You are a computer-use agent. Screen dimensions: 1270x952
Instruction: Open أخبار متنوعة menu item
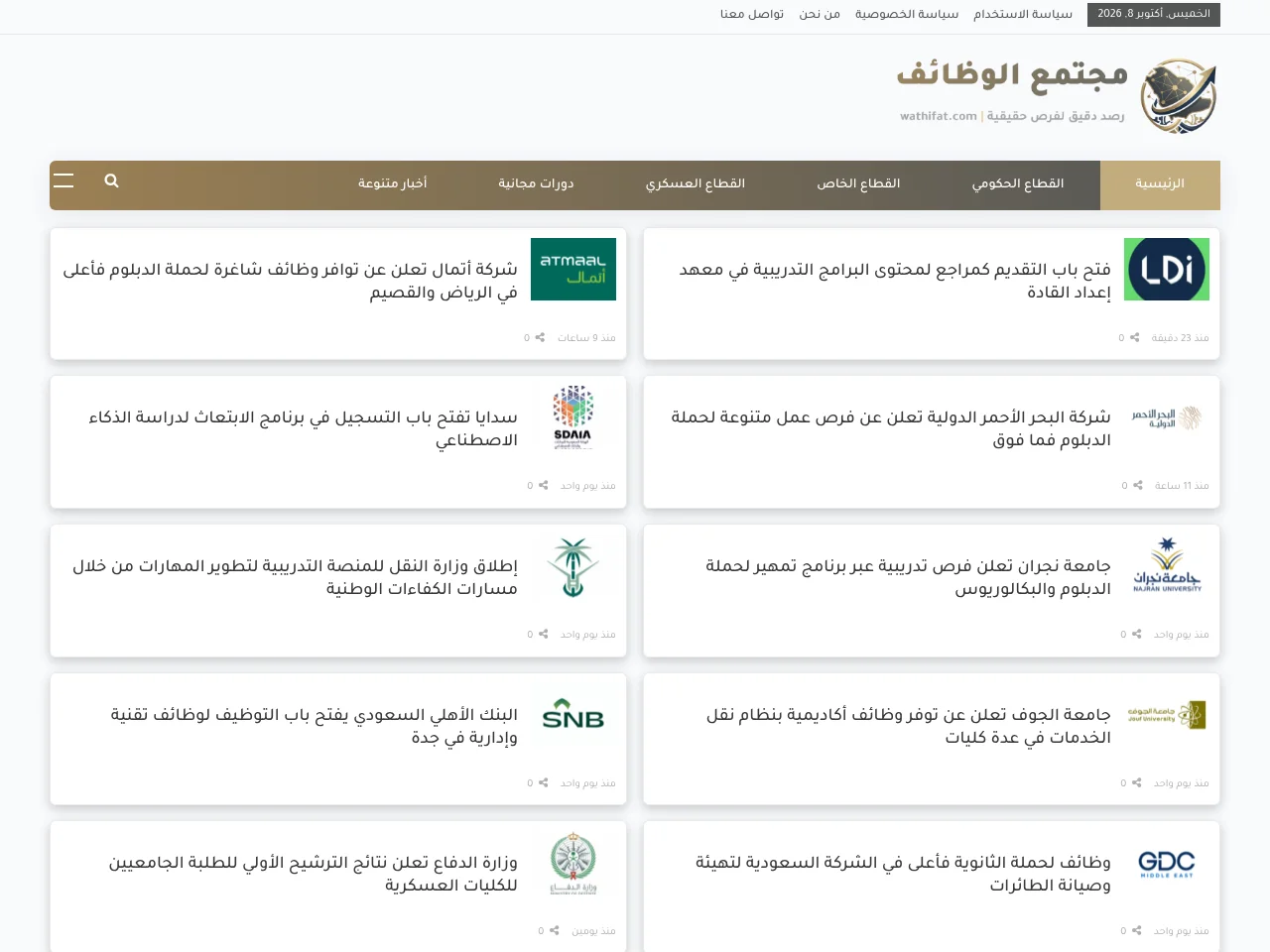click(393, 184)
